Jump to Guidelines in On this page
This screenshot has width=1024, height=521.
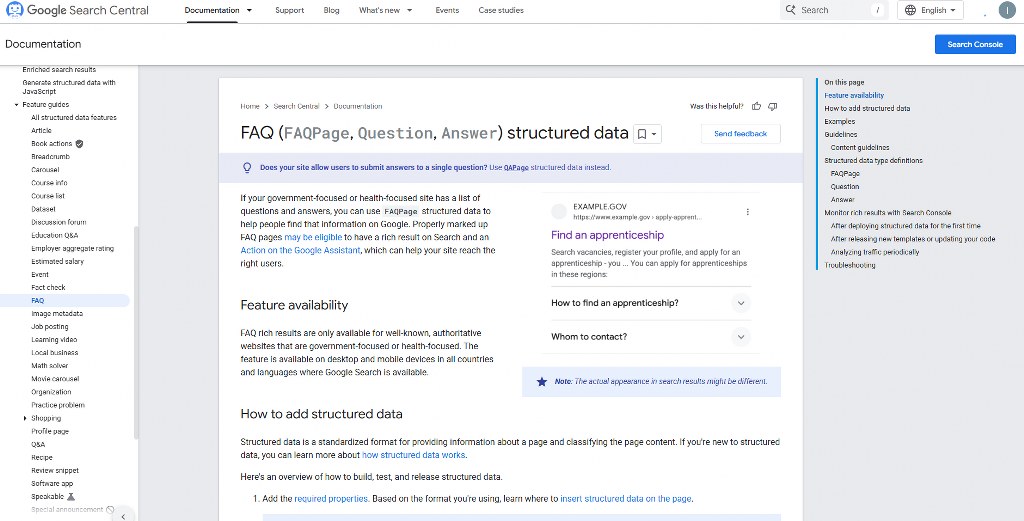[x=841, y=134]
